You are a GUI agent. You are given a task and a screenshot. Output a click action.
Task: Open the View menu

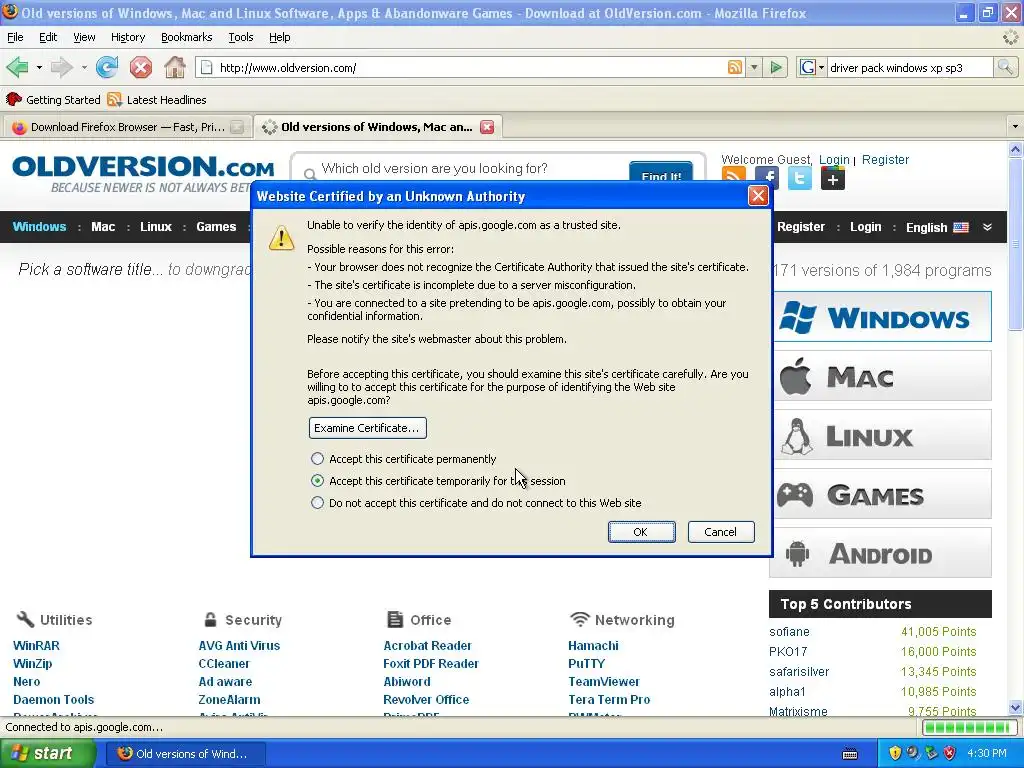pos(84,37)
